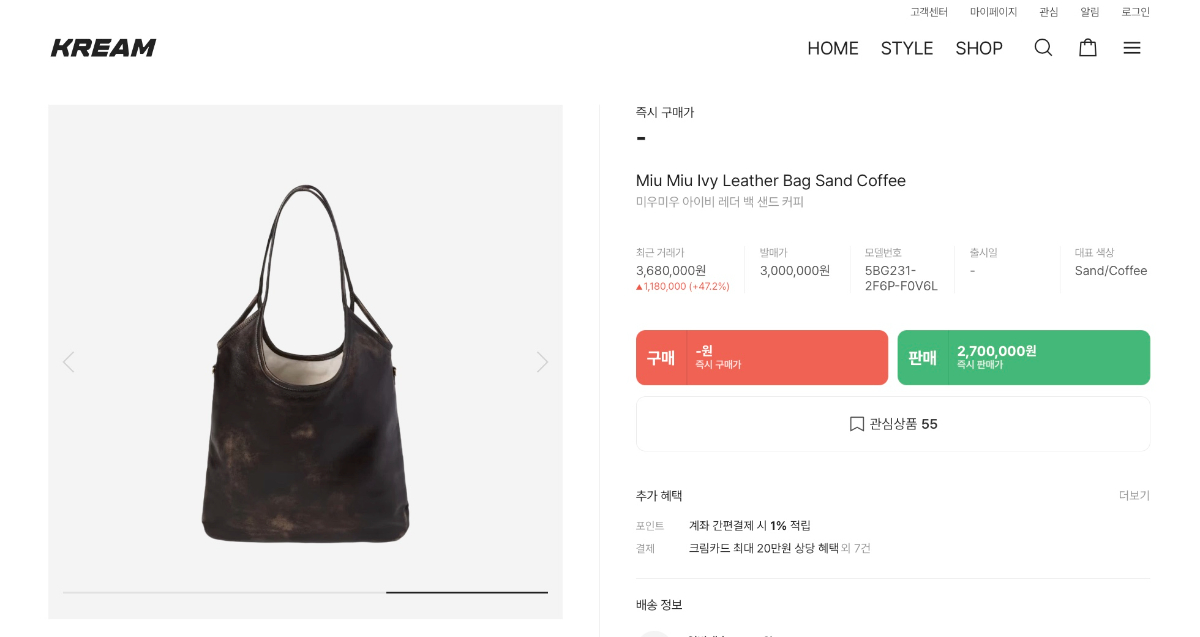
Task: Open the shopping bag cart icon
Action: [x=1088, y=48]
